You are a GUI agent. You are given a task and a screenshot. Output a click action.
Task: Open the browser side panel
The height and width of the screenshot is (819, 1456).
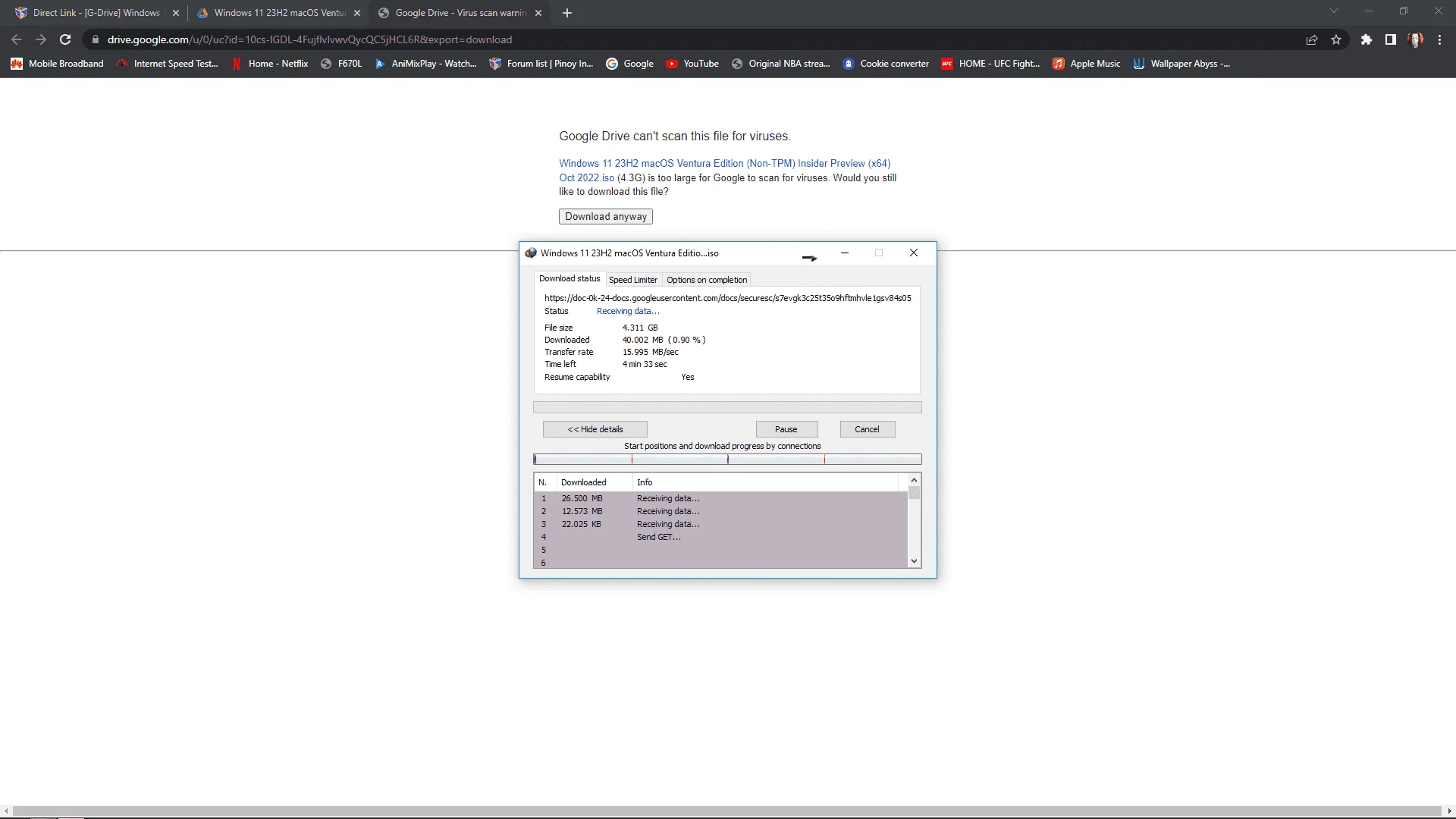(1391, 39)
